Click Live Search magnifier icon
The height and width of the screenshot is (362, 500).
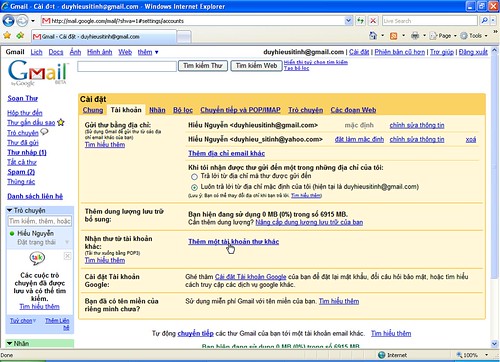coord(484,21)
